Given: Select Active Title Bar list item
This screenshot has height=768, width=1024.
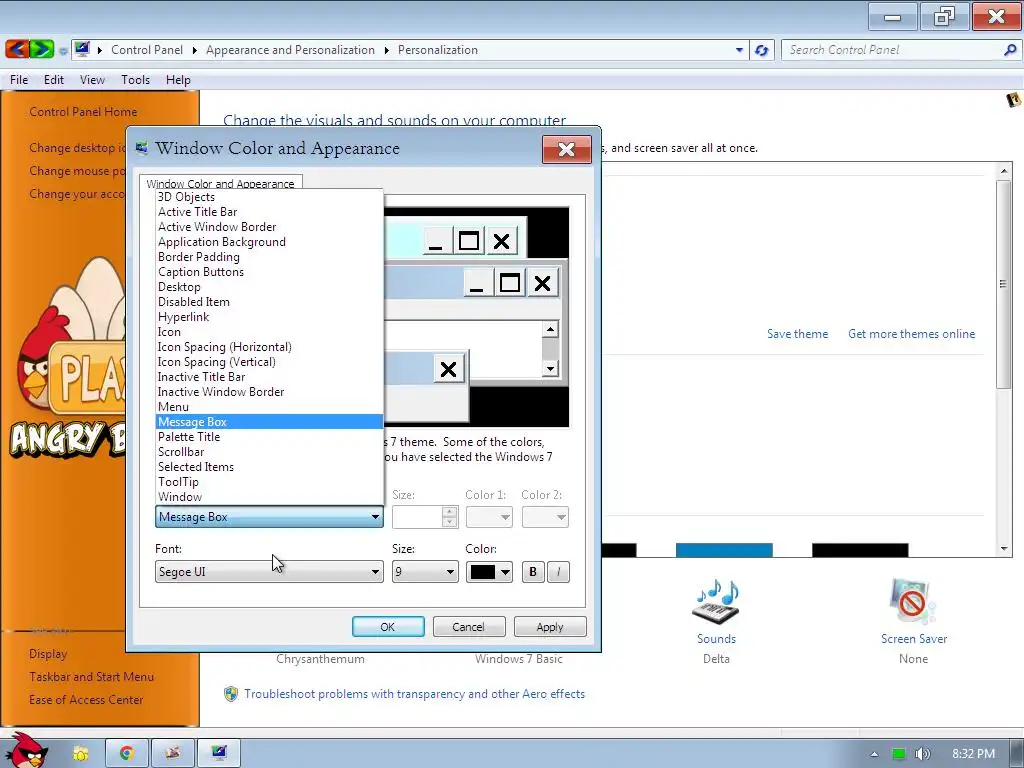Looking at the screenshot, I should point(269,212).
